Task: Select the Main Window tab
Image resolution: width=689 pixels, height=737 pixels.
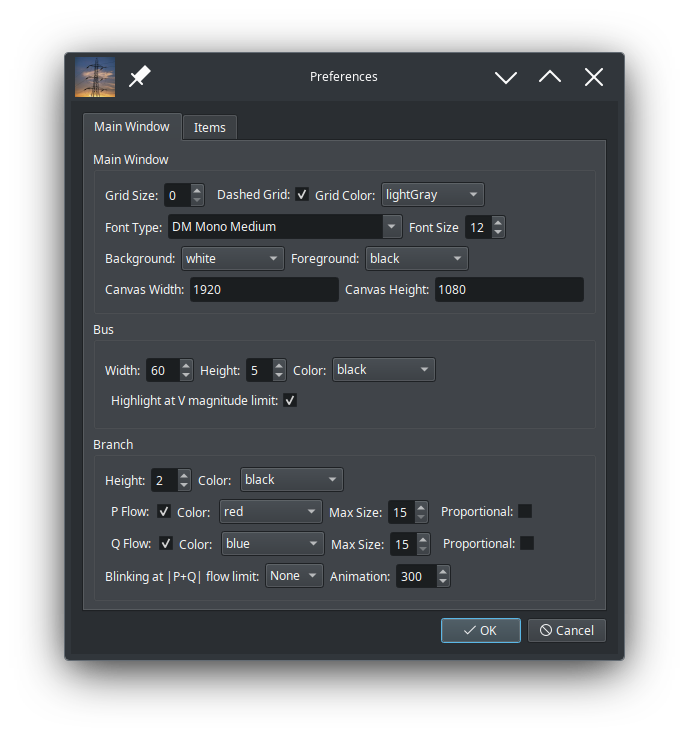Action: [x=132, y=126]
